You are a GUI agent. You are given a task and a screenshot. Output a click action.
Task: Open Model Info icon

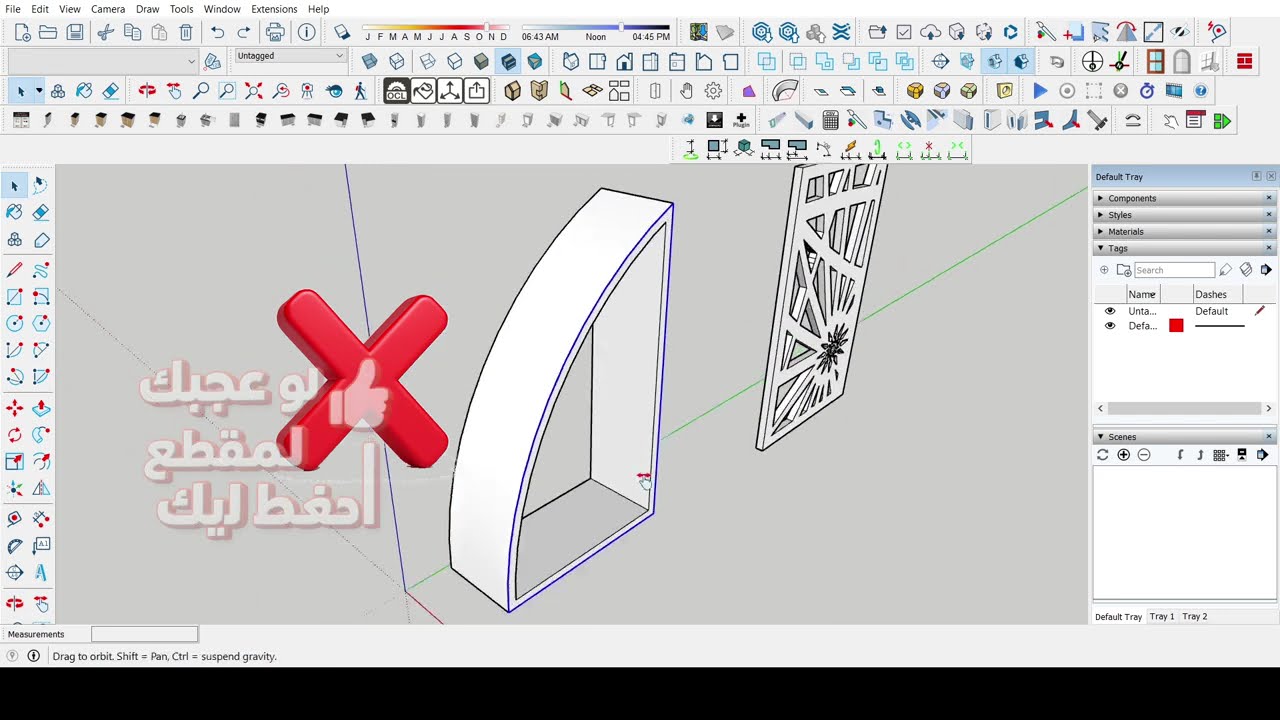(307, 33)
